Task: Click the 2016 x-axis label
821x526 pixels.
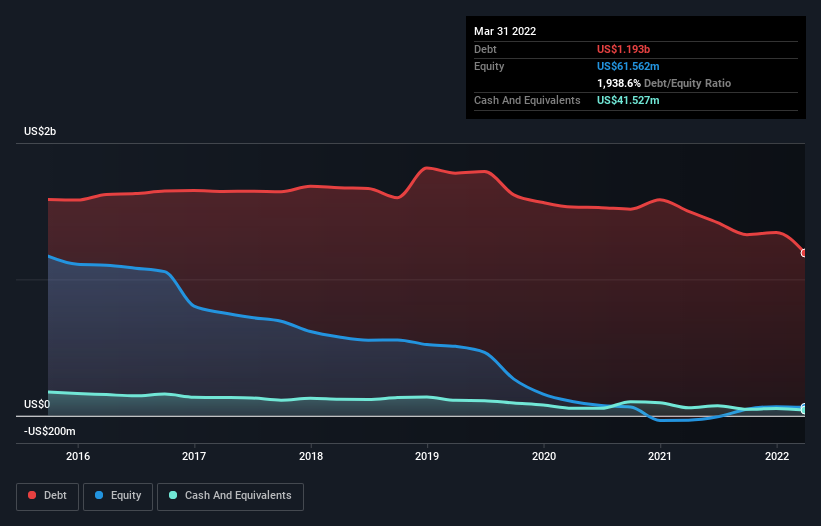Action: 78,456
